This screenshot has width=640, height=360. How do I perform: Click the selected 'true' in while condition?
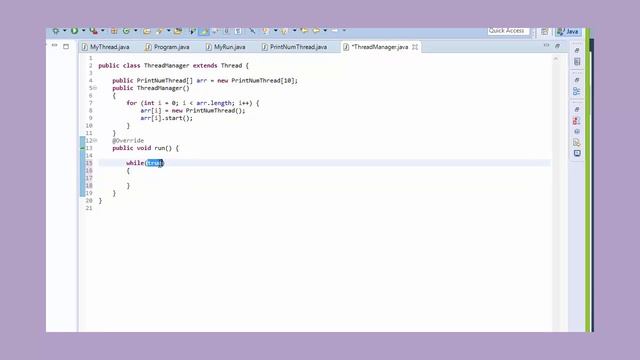point(155,163)
